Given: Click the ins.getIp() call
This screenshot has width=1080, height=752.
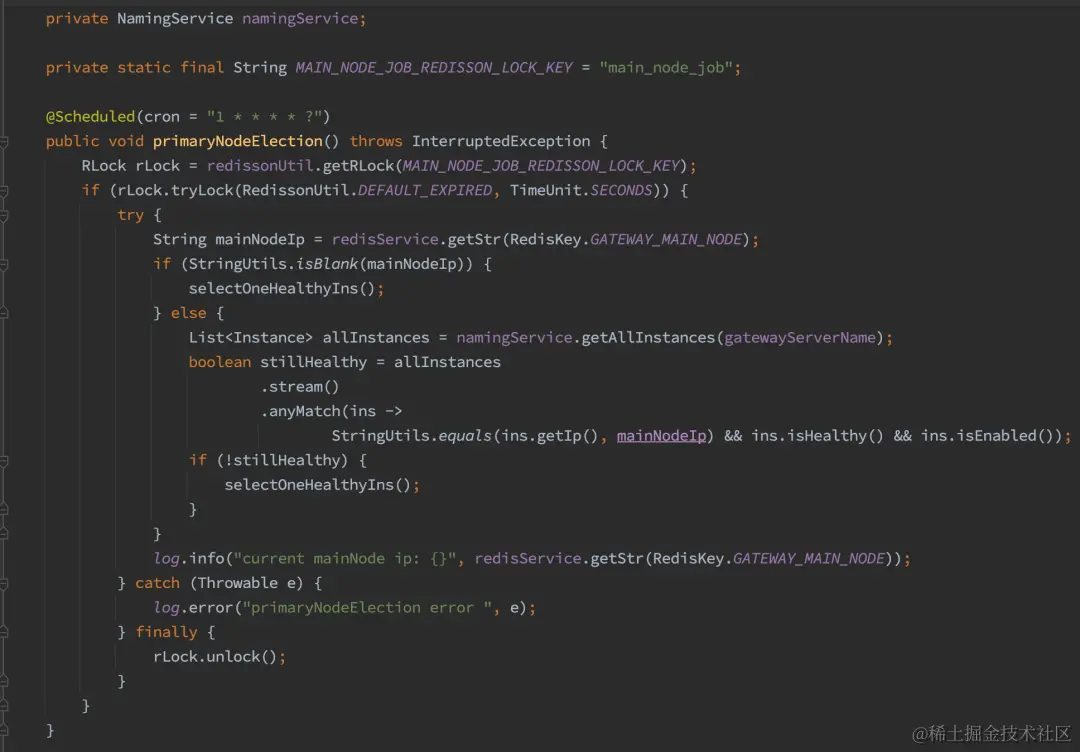Looking at the screenshot, I should pos(550,436).
